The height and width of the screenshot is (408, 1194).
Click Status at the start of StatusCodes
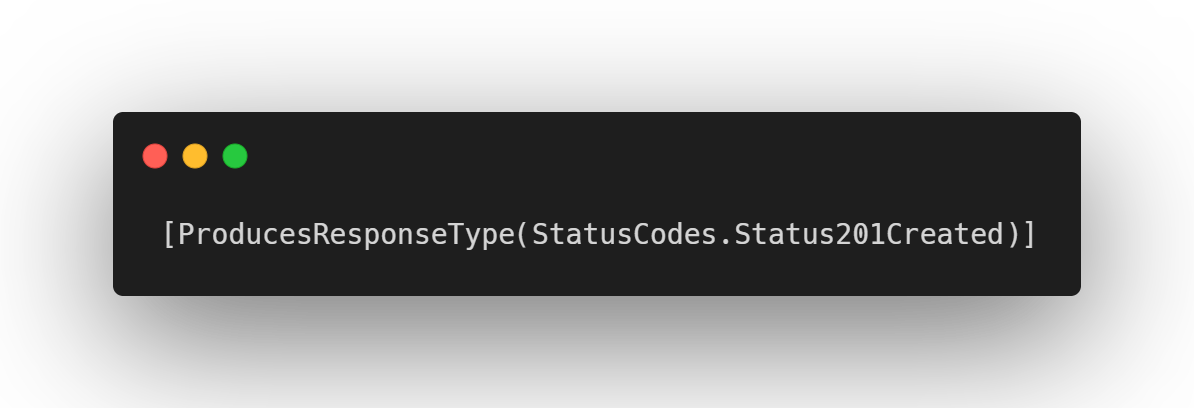582,234
